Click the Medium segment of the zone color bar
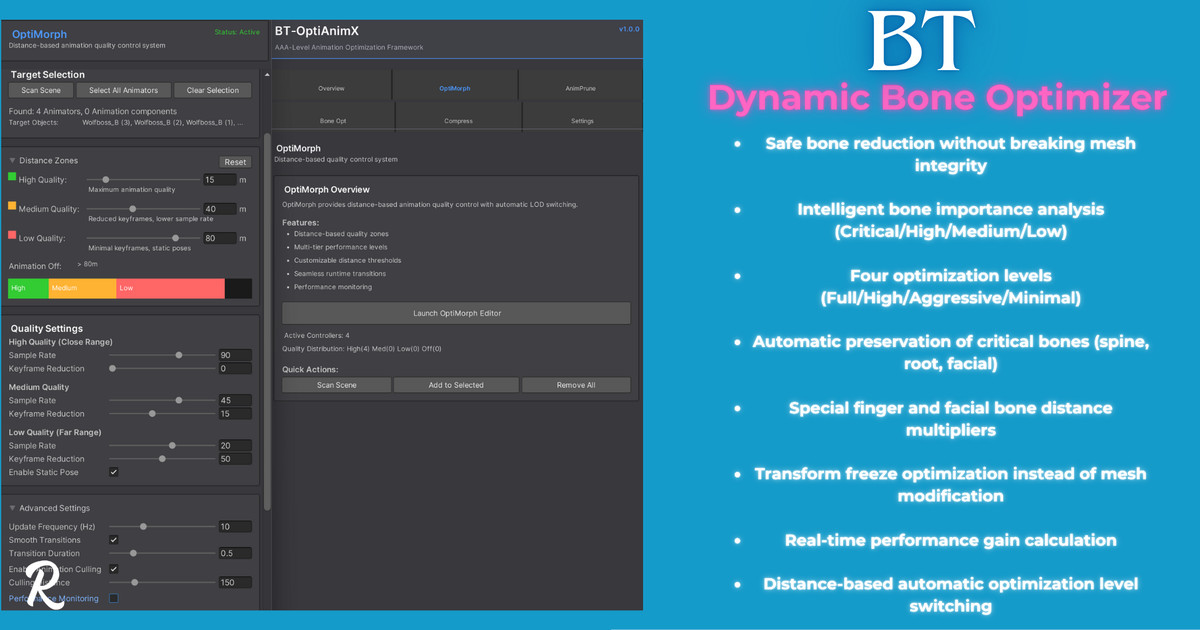The width and height of the screenshot is (1200, 630). coord(82,288)
